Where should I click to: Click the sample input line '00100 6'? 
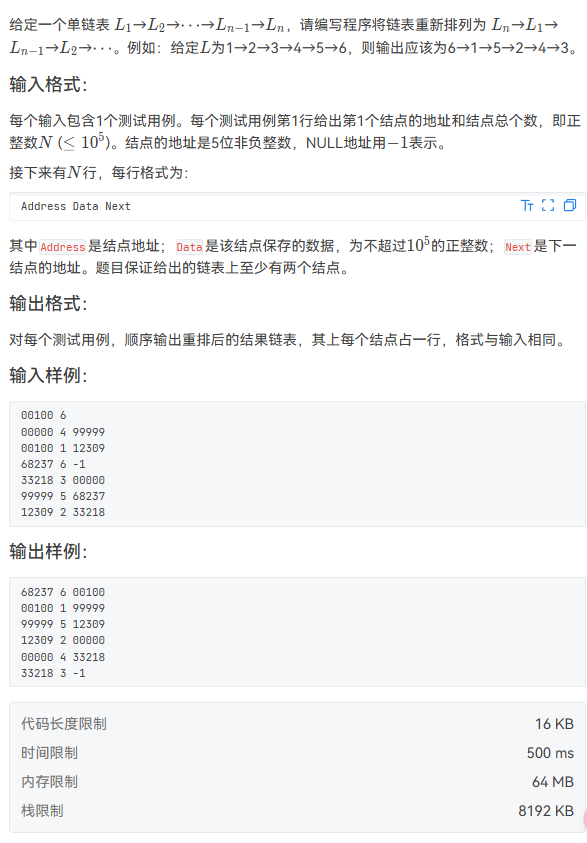(x=44, y=415)
